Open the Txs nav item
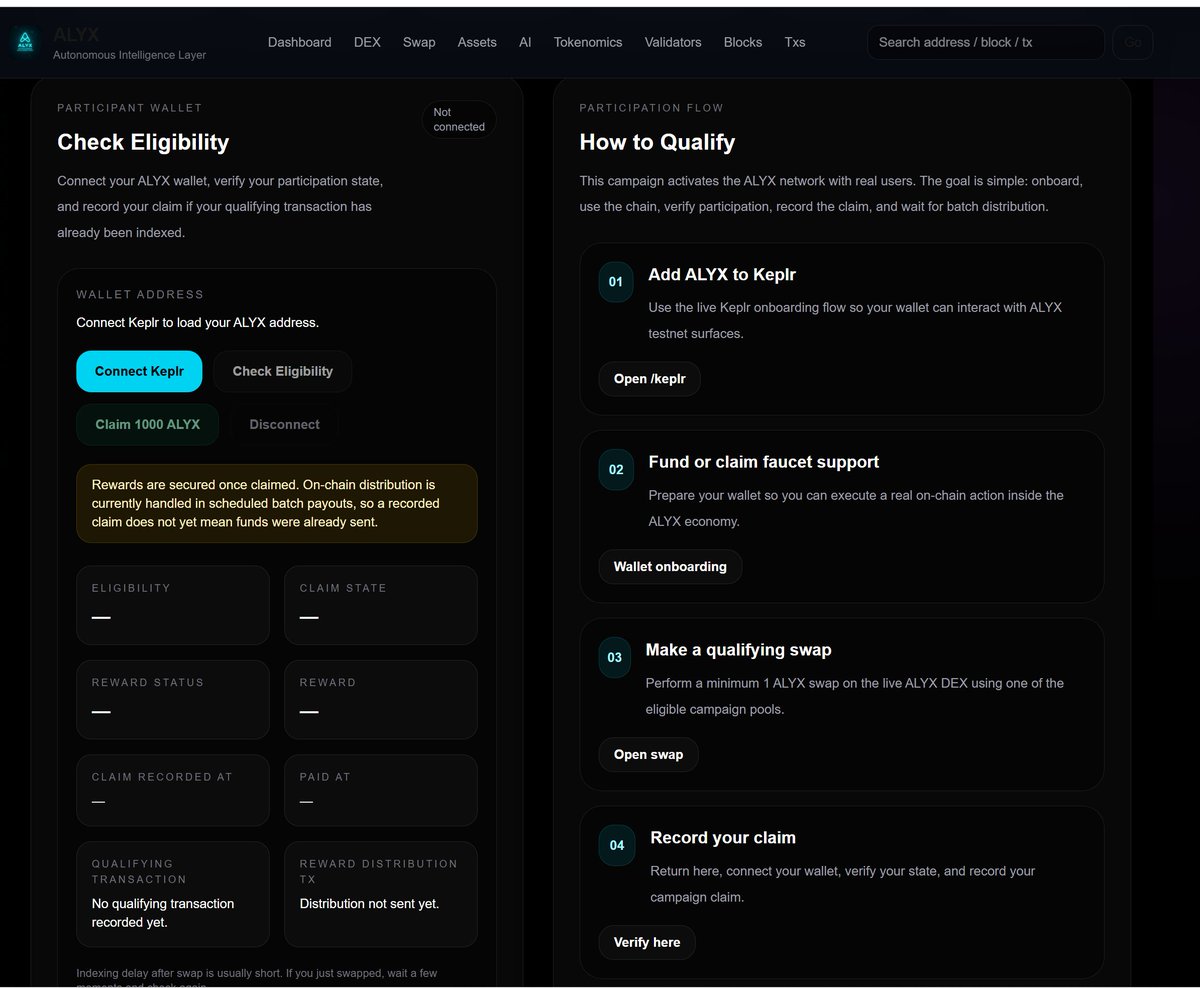 click(795, 42)
